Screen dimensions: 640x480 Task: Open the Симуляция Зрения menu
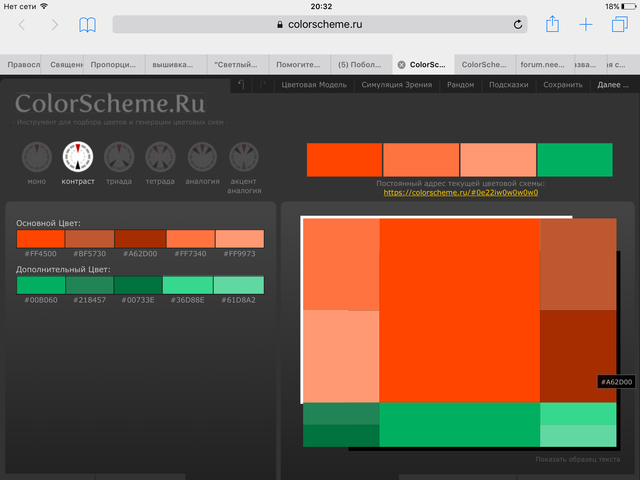pos(397,85)
